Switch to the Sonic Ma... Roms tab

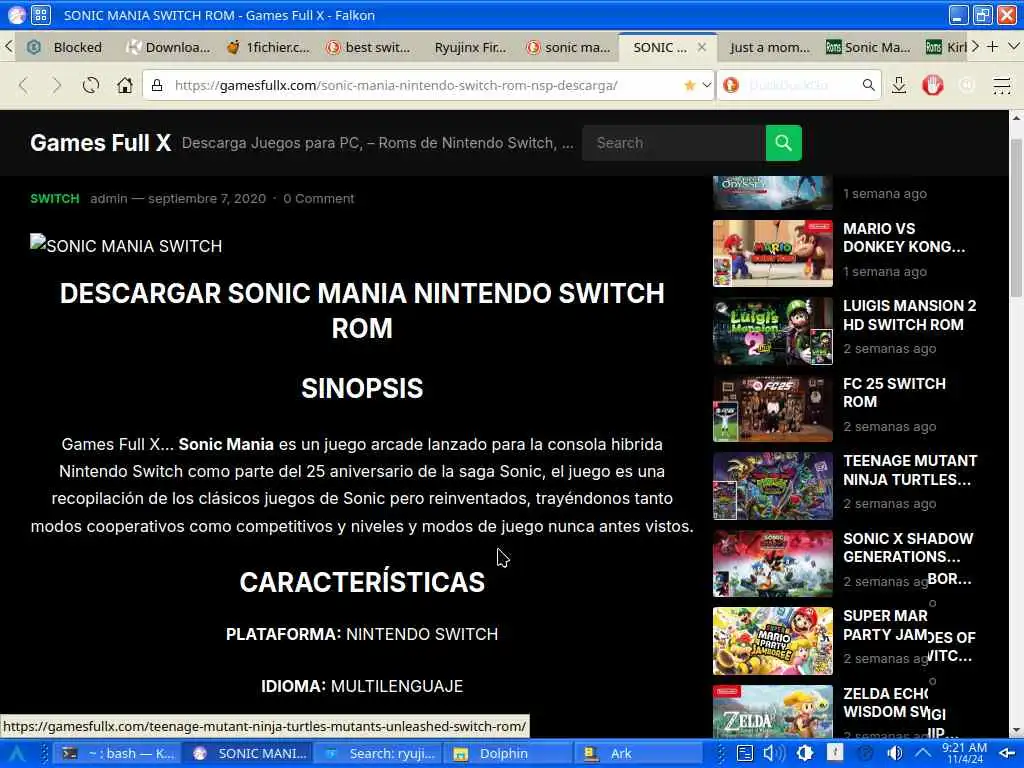tap(868, 47)
